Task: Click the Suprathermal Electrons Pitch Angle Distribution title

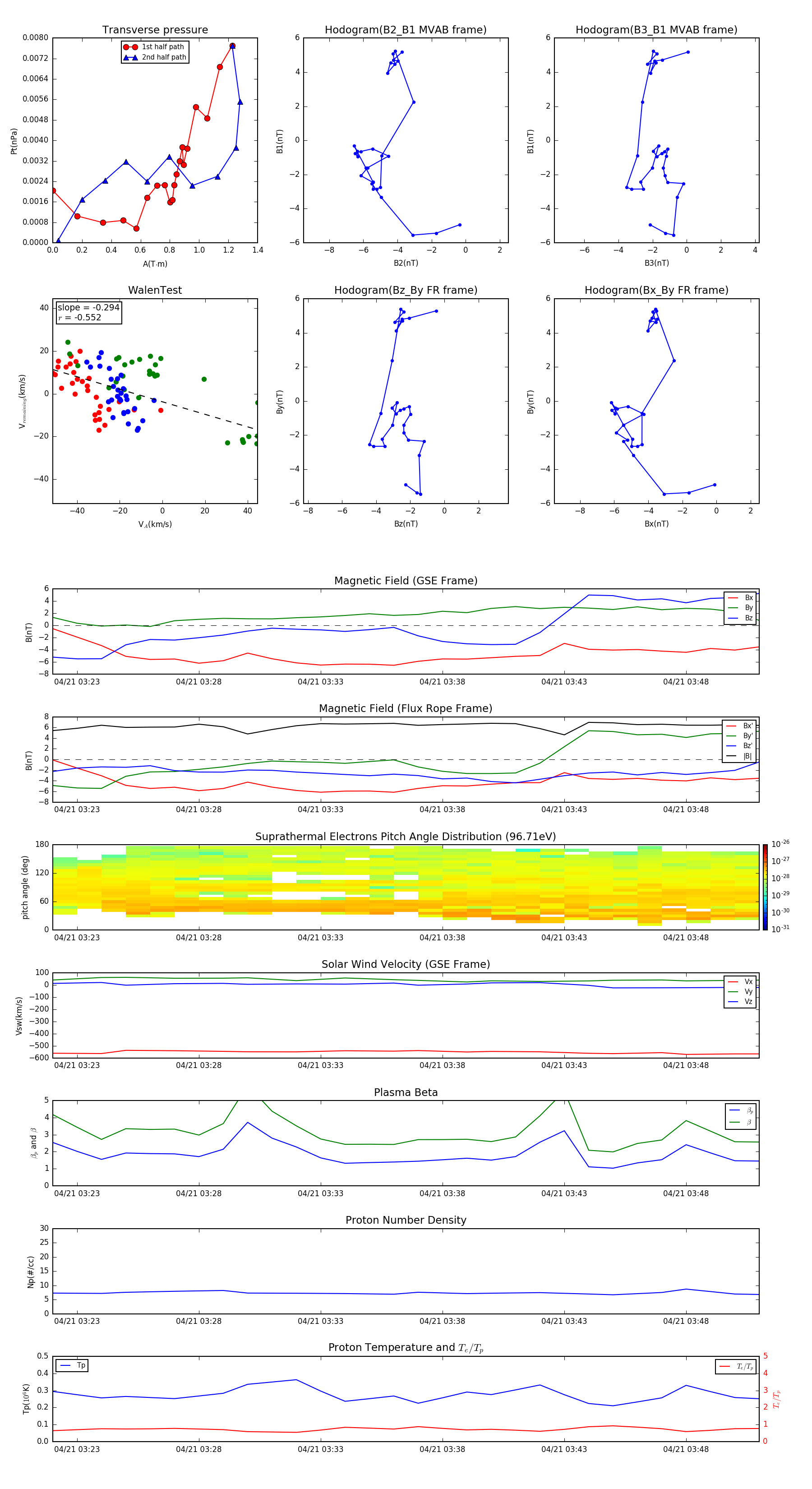Action: click(406, 837)
